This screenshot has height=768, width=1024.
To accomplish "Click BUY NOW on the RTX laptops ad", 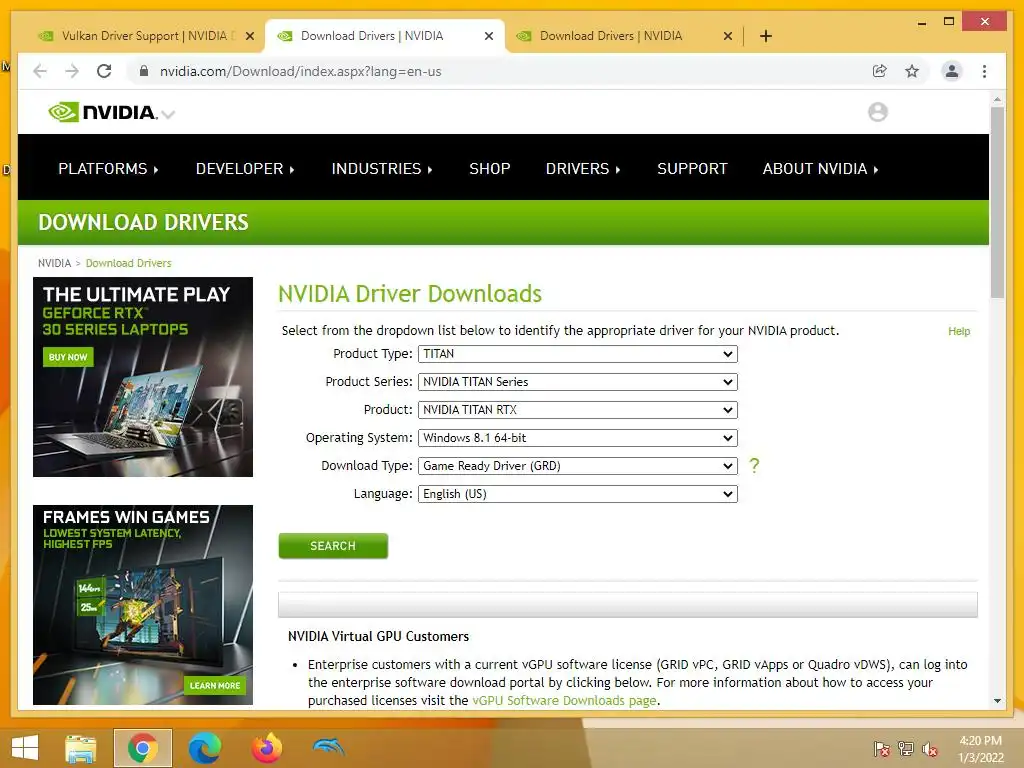I will (x=68, y=357).
